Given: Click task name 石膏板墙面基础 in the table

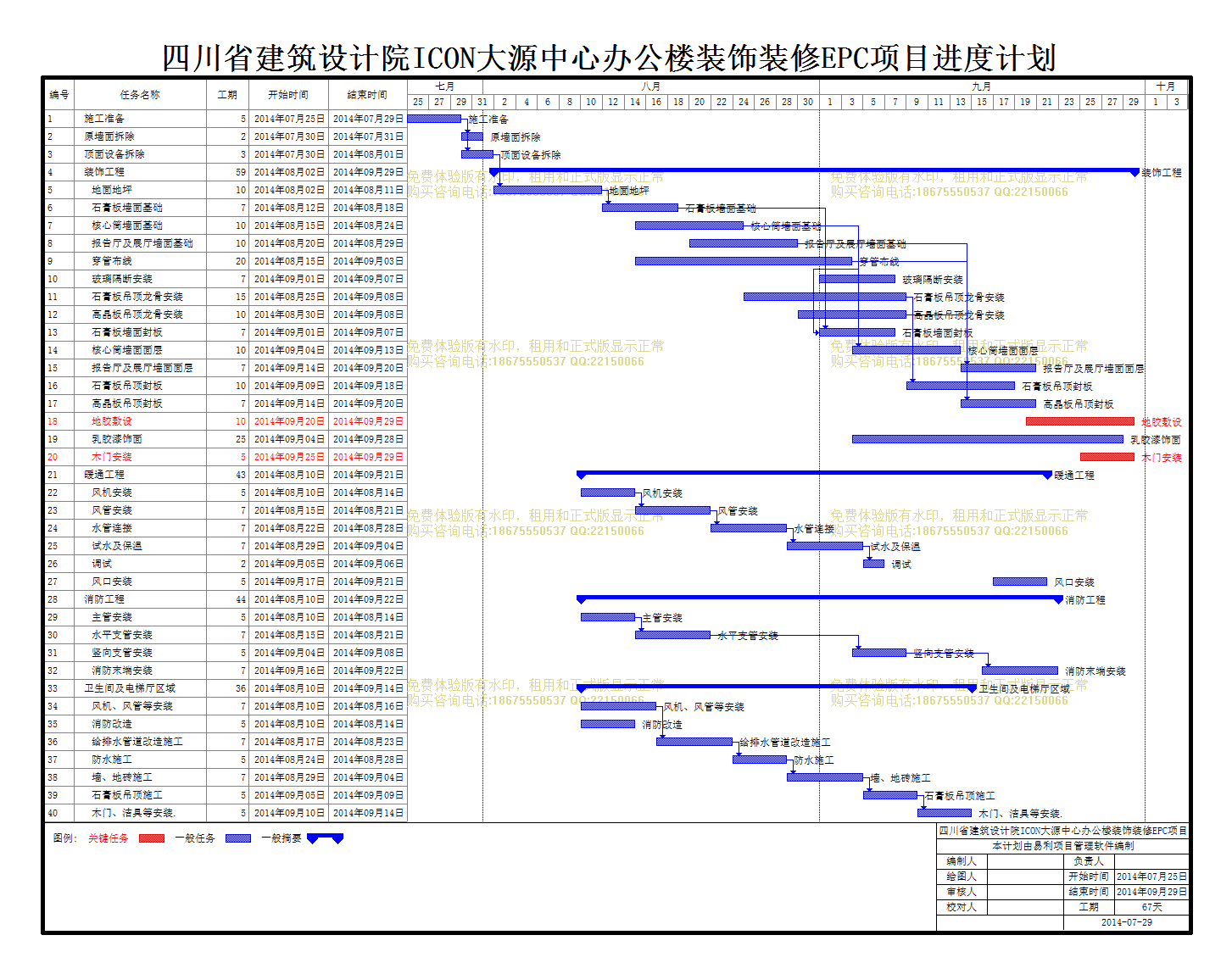Looking at the screenshot, I should click(x=127, y=208).
